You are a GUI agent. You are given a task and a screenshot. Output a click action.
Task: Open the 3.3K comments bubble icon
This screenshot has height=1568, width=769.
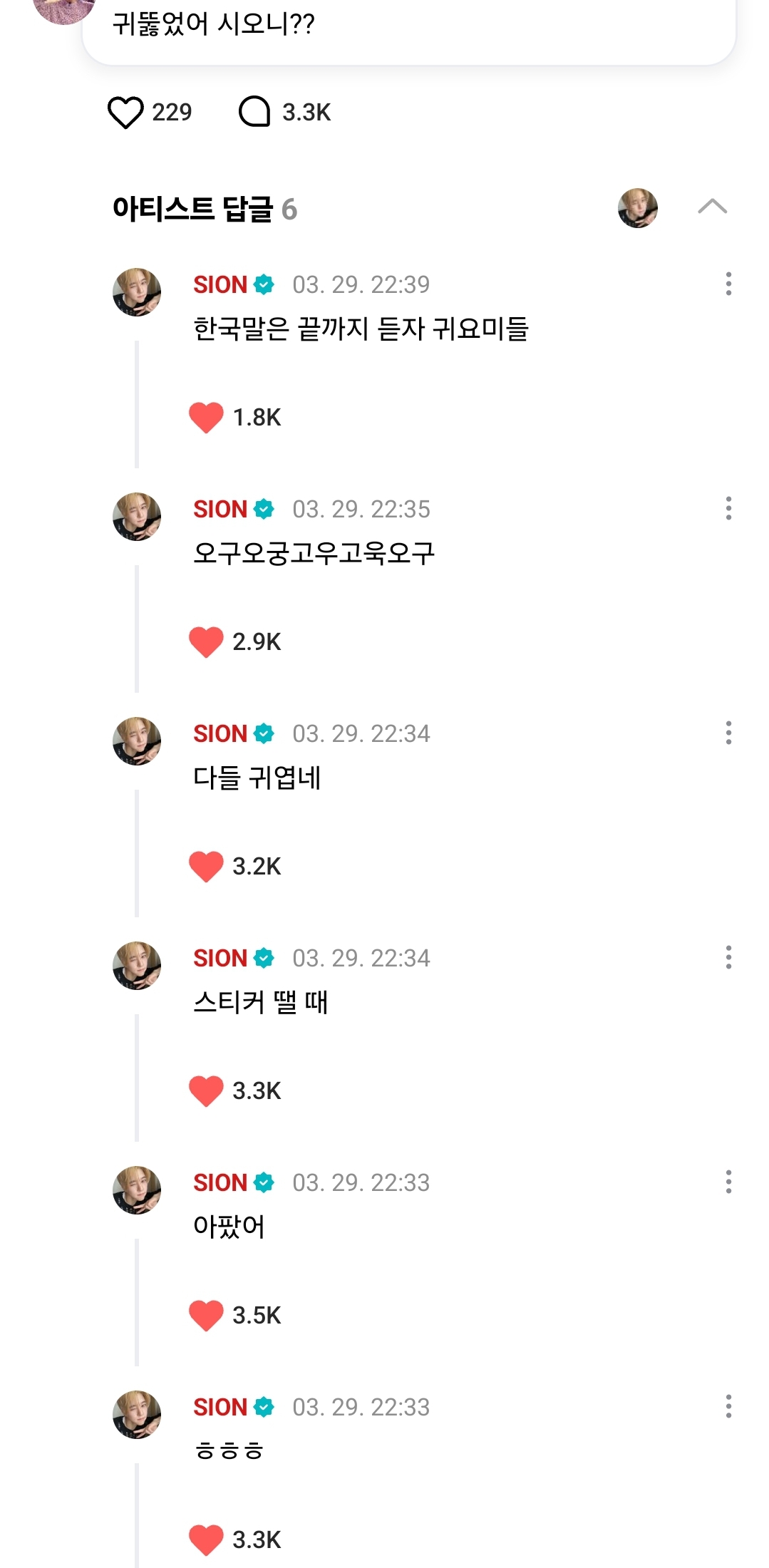(x=254, y=112)
